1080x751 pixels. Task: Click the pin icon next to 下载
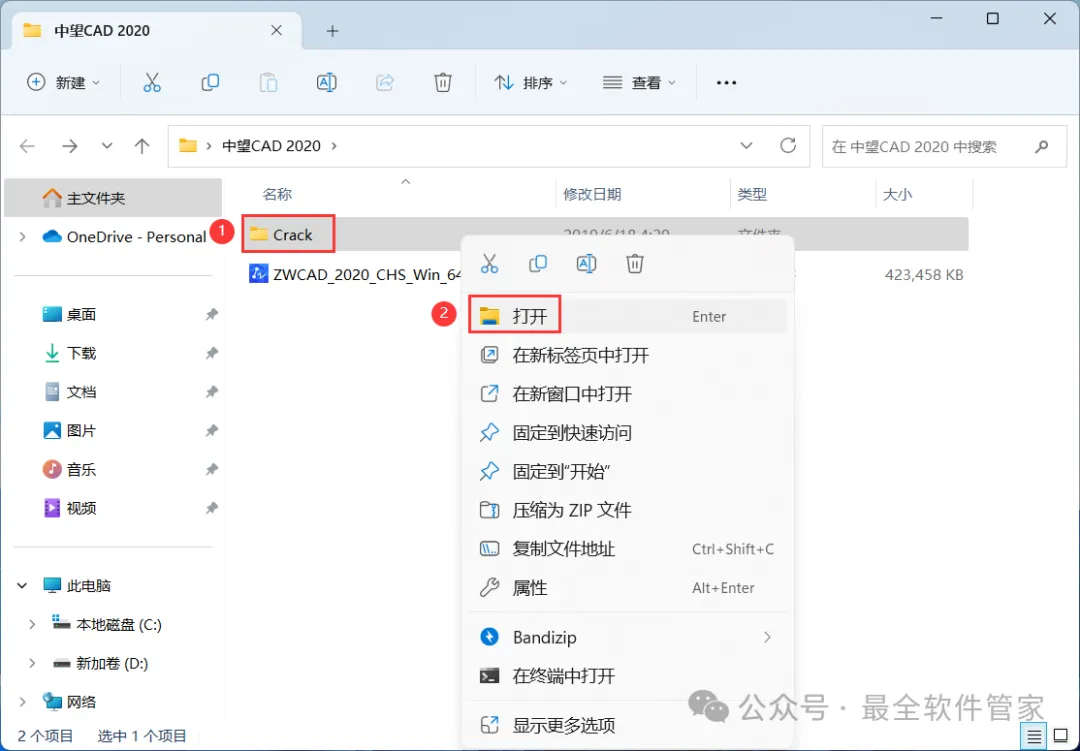point(211,353)
